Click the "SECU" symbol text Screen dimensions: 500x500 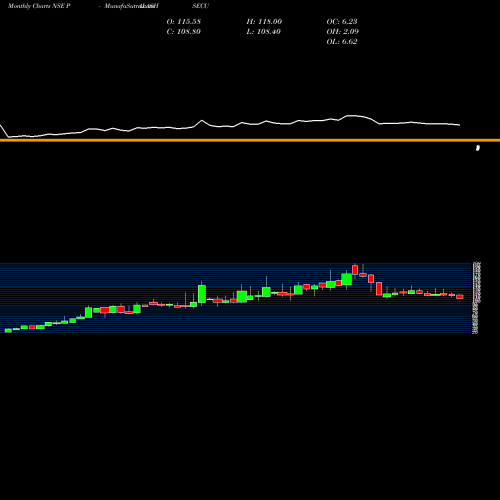[x=201, y=6]
